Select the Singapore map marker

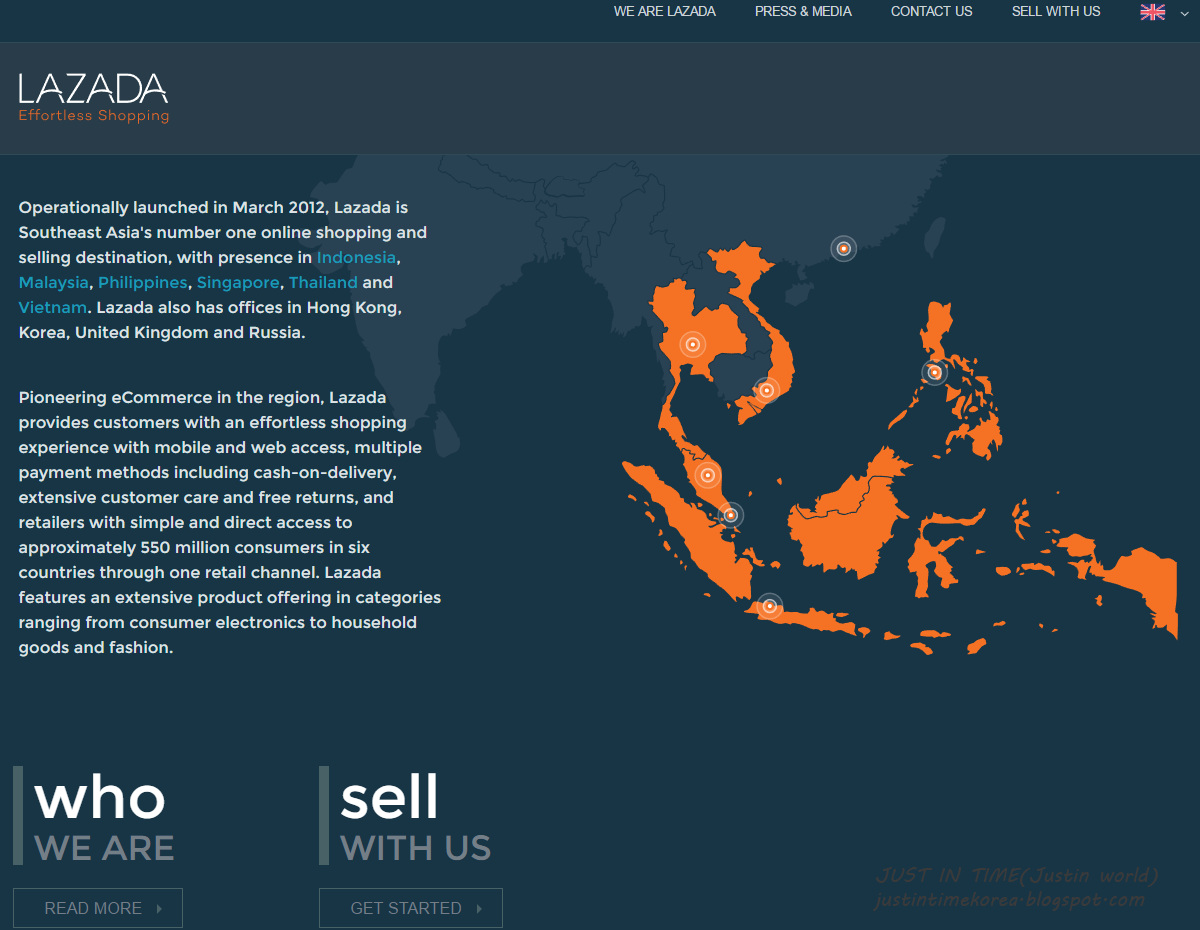click(731, 515)
